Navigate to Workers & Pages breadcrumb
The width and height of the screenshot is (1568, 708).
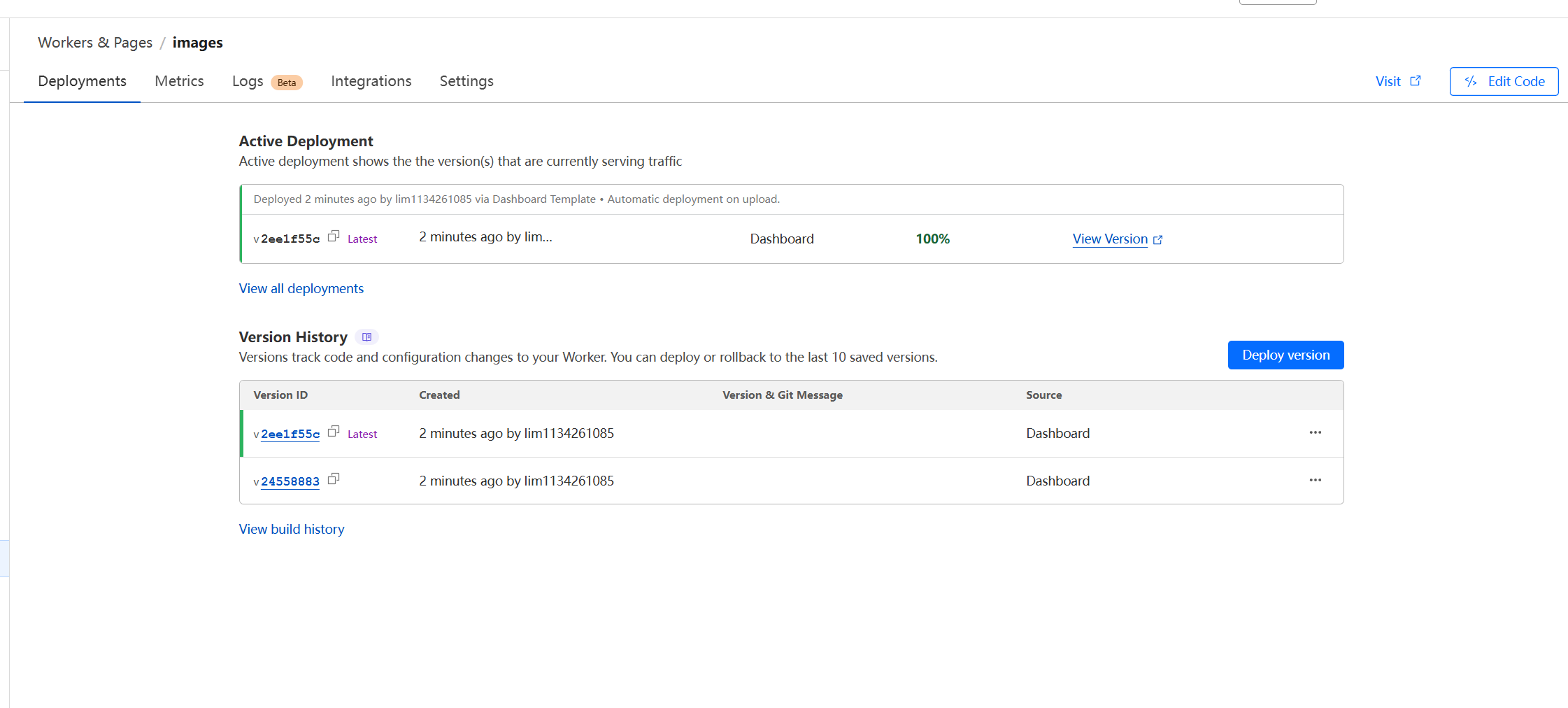(x=95, y=43)
